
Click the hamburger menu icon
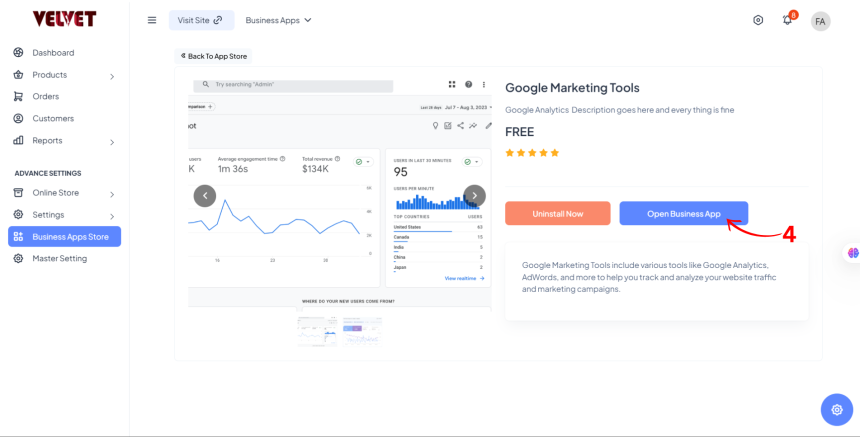pyautogui.click(x=152, y=20)
